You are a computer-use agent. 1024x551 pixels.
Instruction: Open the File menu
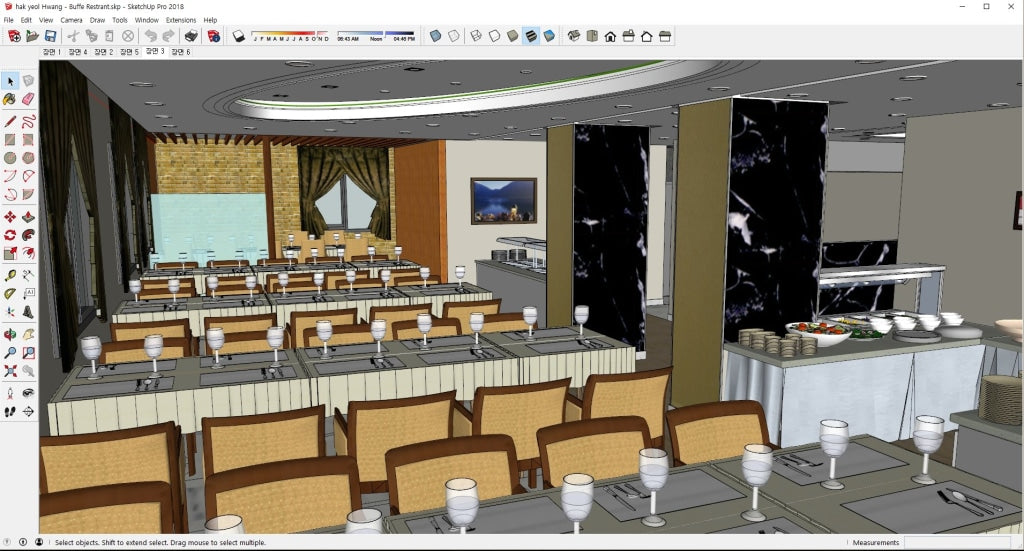click(x=8, y=20)
